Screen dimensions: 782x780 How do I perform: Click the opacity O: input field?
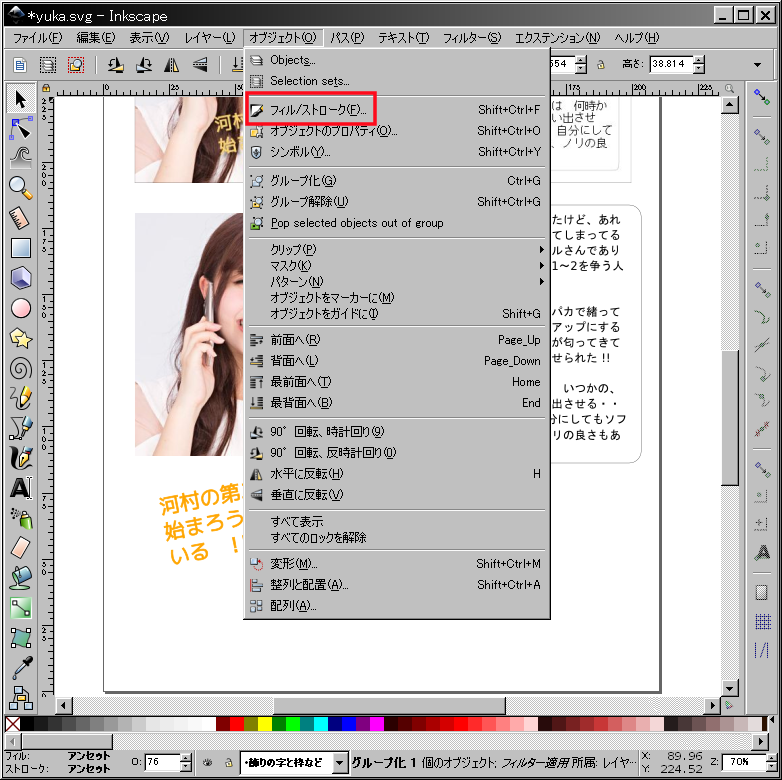(162, 762)
